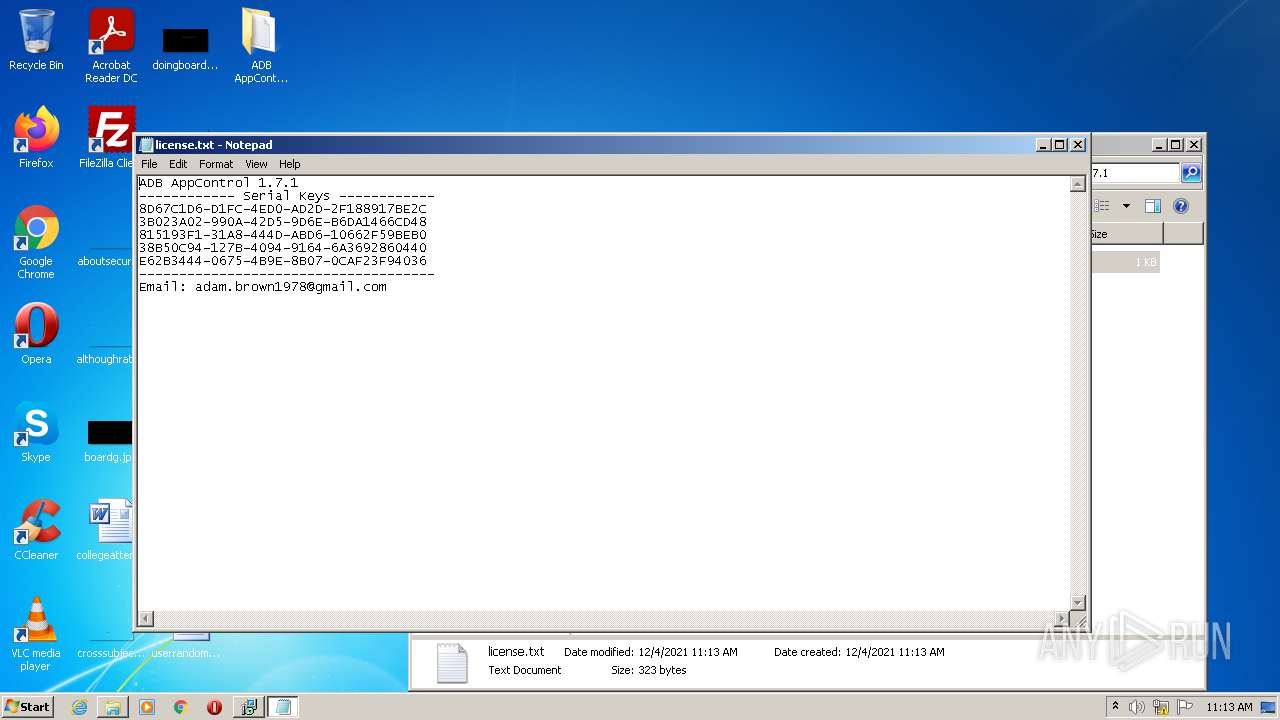
Task: Click the Email adam.brown1978 line
Action: click(263, 287)
